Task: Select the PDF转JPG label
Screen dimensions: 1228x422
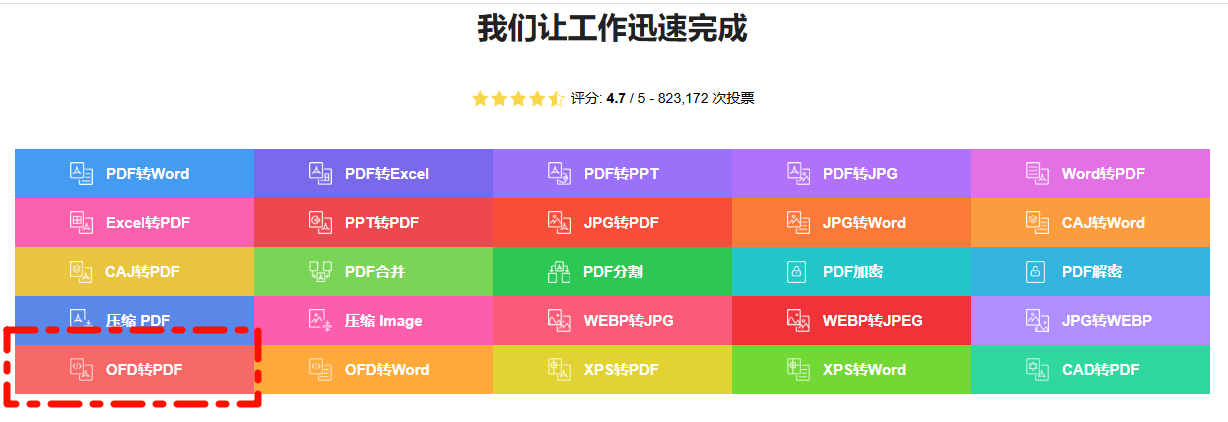Action: click(x=860, y=173)
